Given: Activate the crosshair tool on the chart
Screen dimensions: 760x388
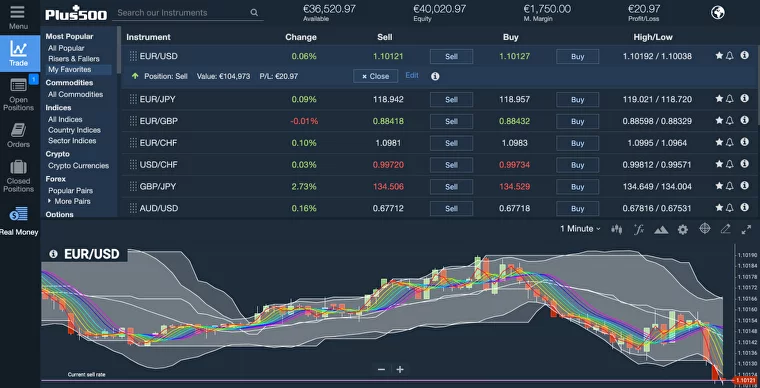Looking at the screenshot, I should point(705,229).
